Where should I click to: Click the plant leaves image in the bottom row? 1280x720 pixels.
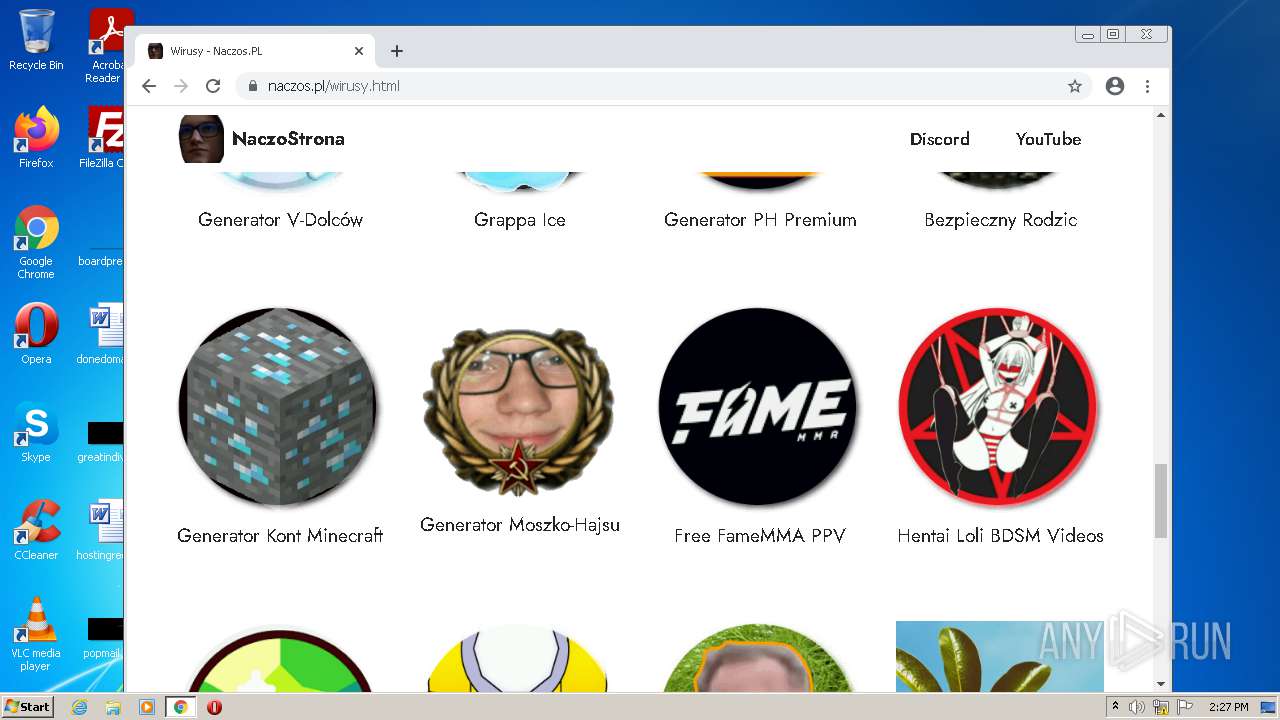[1000, 656]
